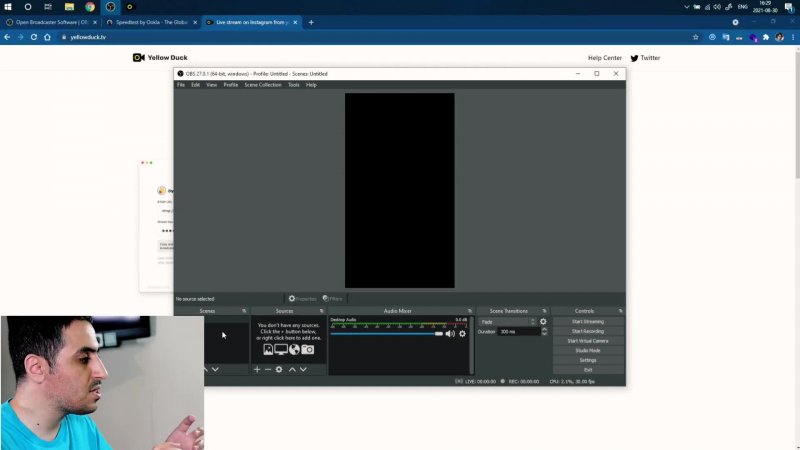Move source up with the up arrow
The image size is (800, 450).
coord(292,370)
